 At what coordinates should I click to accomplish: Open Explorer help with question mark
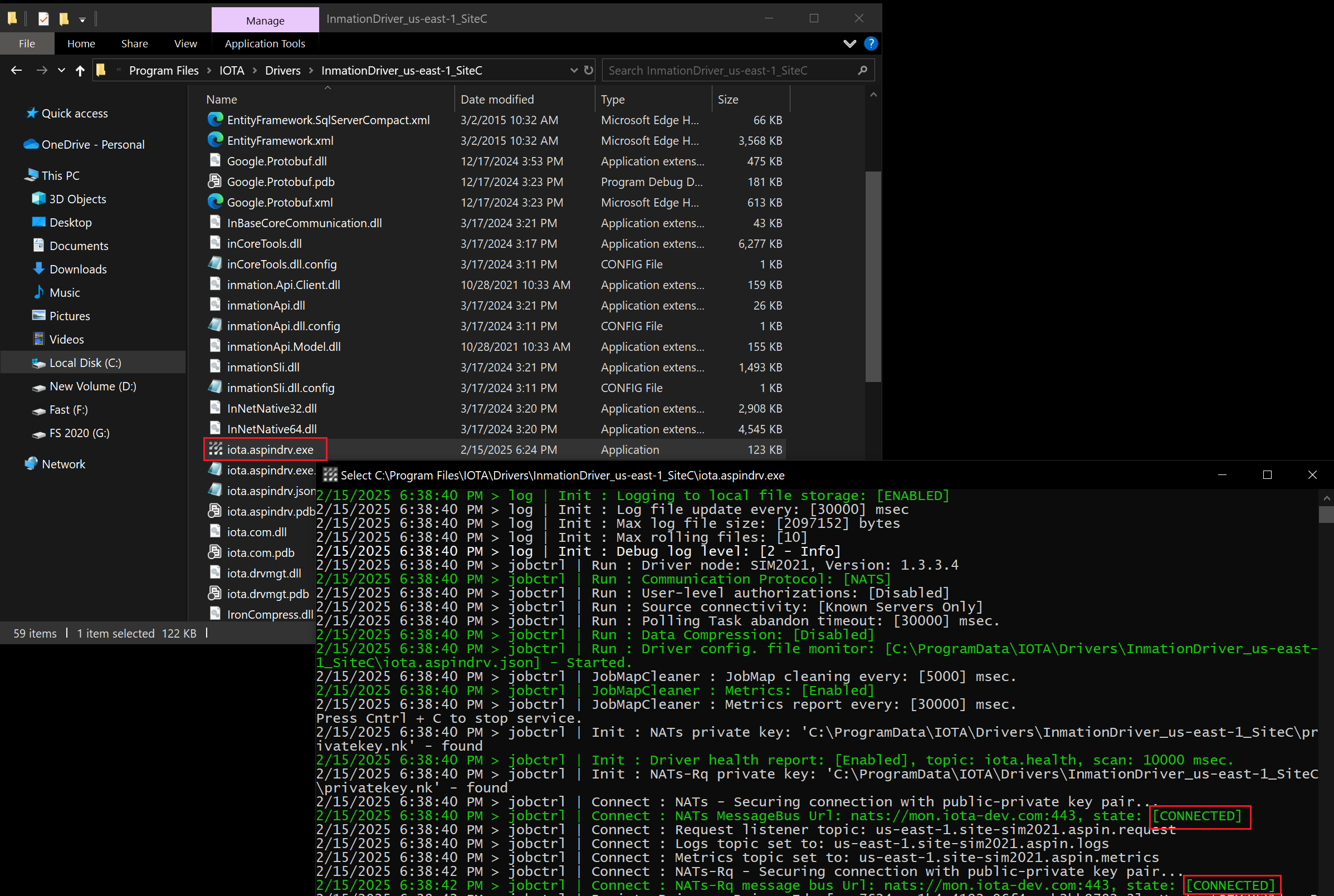point(871,43)
